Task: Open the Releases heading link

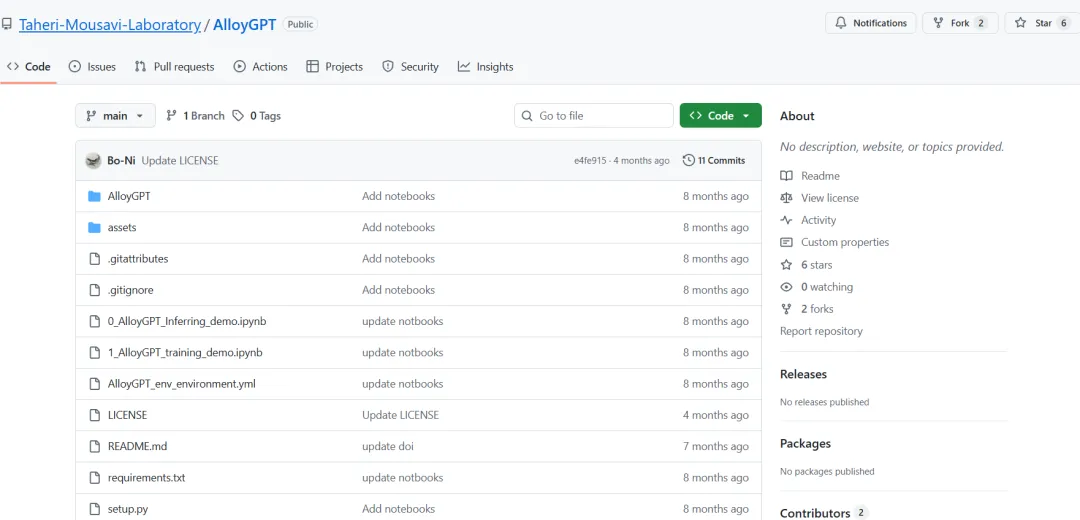Action: tap(803, 374)
